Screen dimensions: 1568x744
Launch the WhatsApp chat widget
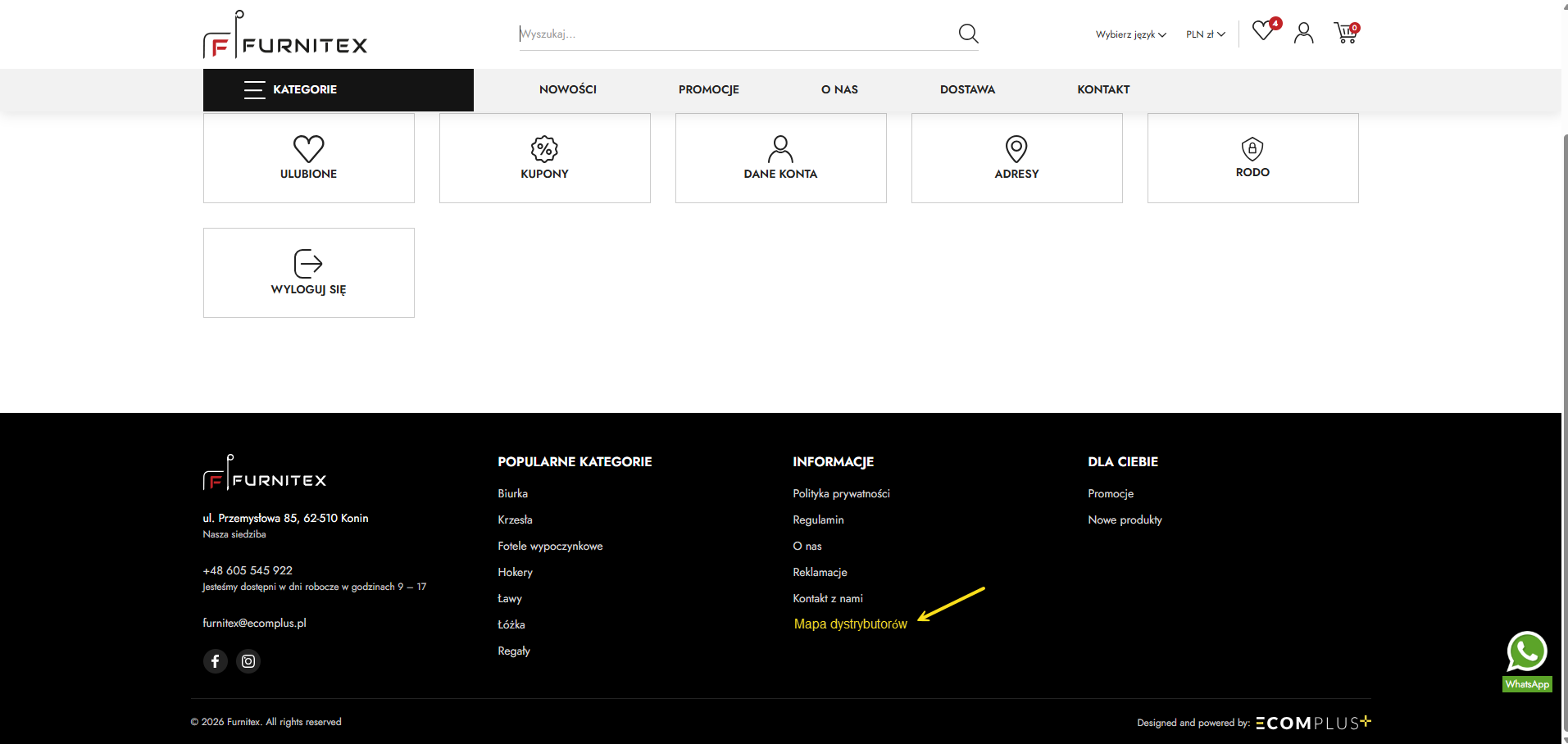pos(1527,661)
